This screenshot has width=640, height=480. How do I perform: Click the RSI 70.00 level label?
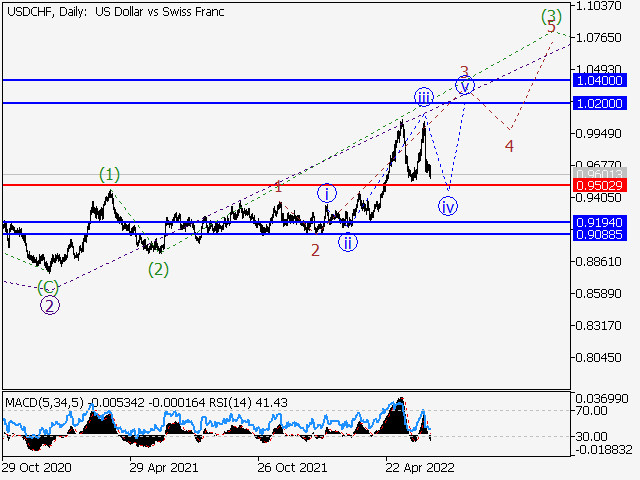click(591, 411)
